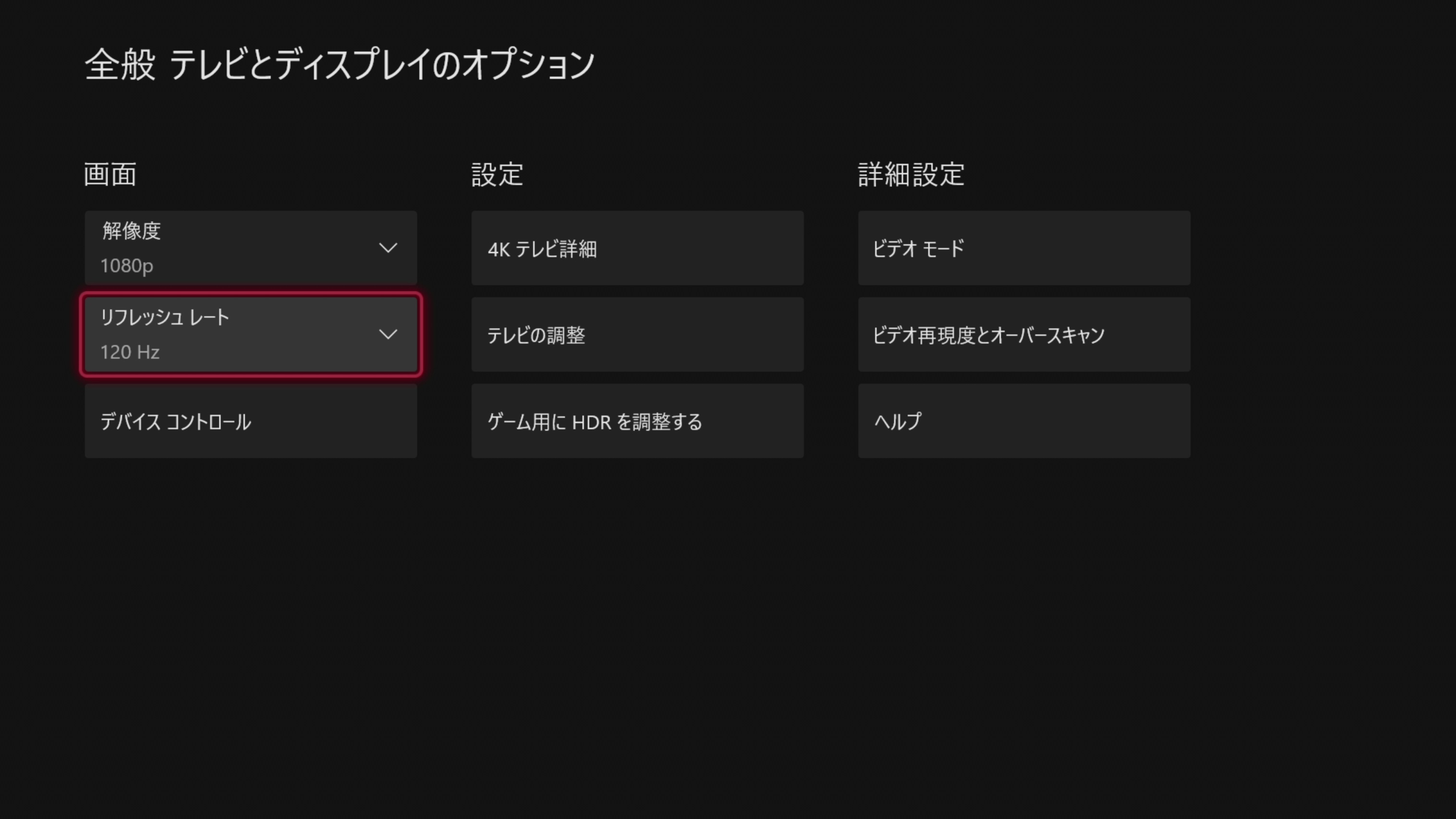Select ビデオ再現度とオーバースキャン tile
The height and width of the screenshot is (819, 1456).
(1024, 335)
